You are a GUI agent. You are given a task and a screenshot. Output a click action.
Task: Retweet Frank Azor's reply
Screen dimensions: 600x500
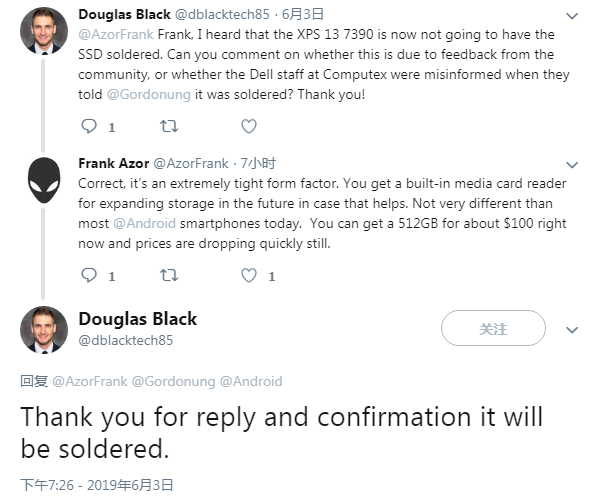[168, 275]
